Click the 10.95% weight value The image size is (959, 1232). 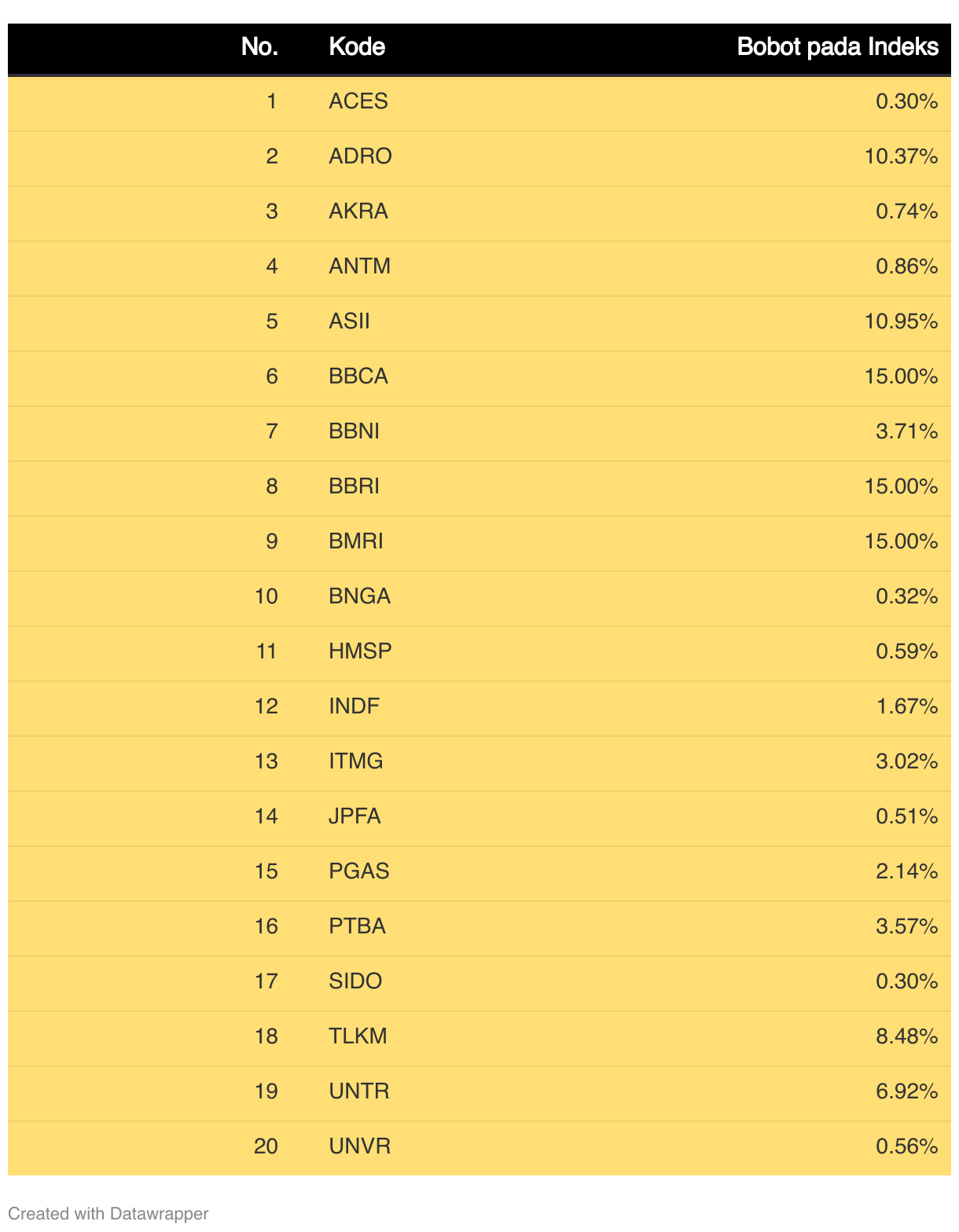[902, 321]
